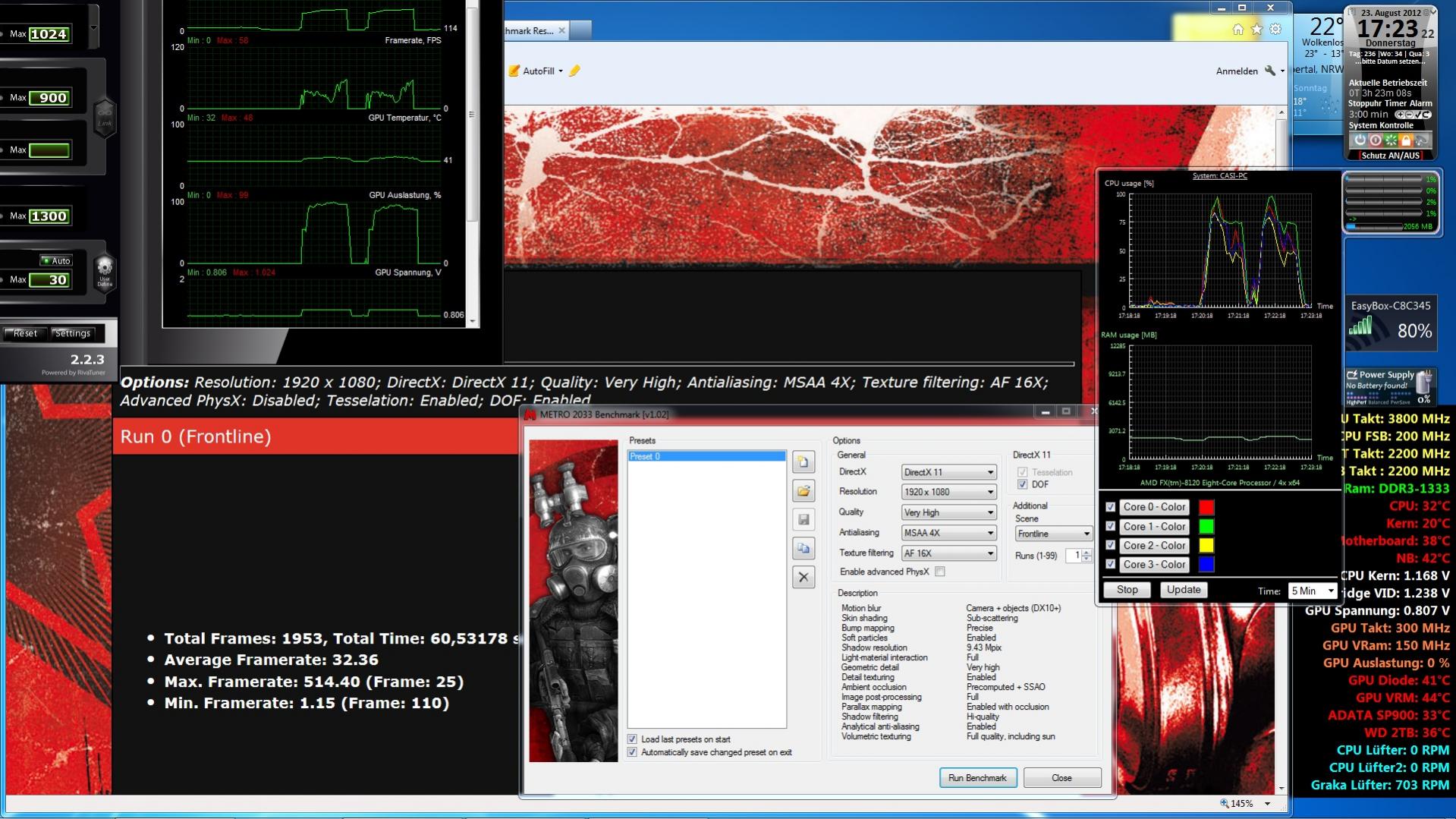Toggle the DOF checkbox
The image size is (1456, 819).
pos(1022,484)
